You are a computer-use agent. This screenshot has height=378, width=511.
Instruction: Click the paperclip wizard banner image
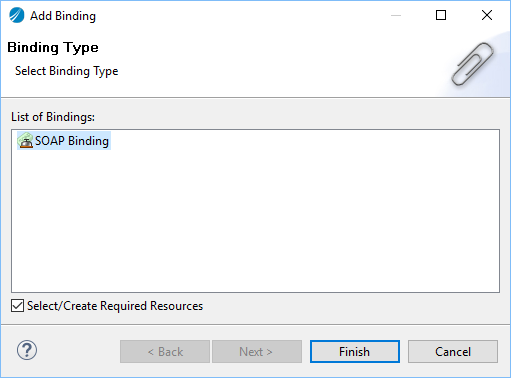pyautogui.click(x=472, y=64)
